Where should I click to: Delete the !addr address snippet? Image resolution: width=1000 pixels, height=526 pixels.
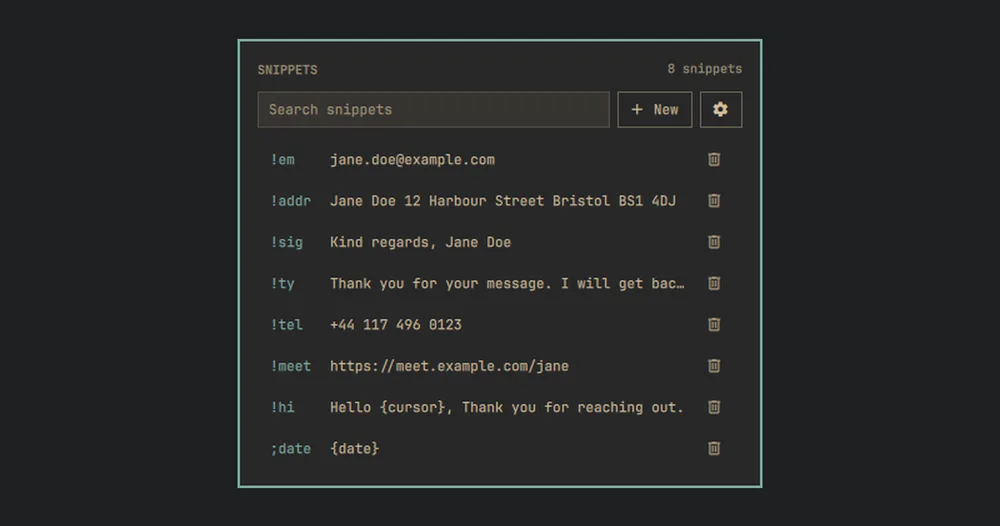[714, 201]
